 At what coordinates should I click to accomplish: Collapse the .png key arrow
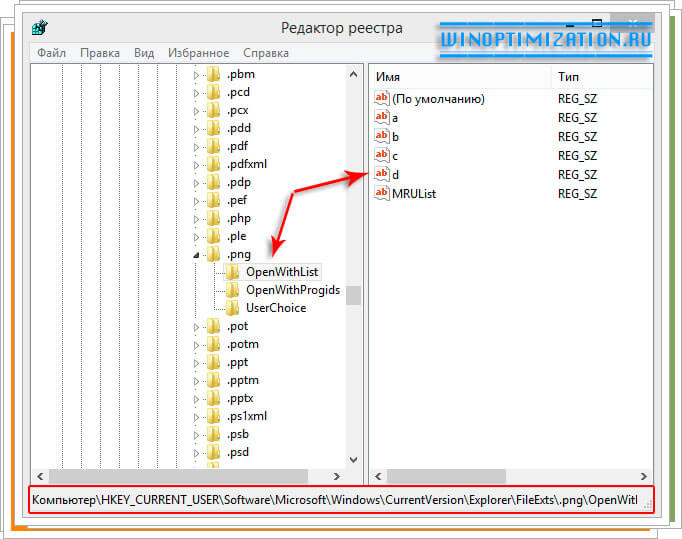click(x=196, y=255)
